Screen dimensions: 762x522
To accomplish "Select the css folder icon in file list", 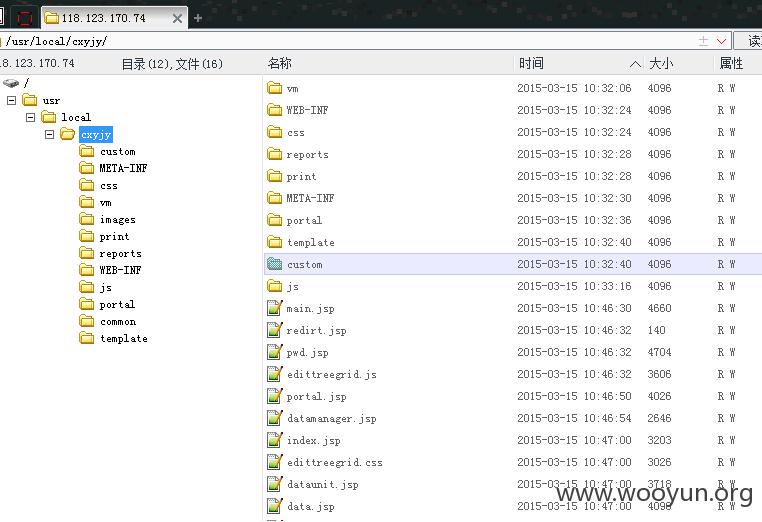I will [x=275, y=132].
